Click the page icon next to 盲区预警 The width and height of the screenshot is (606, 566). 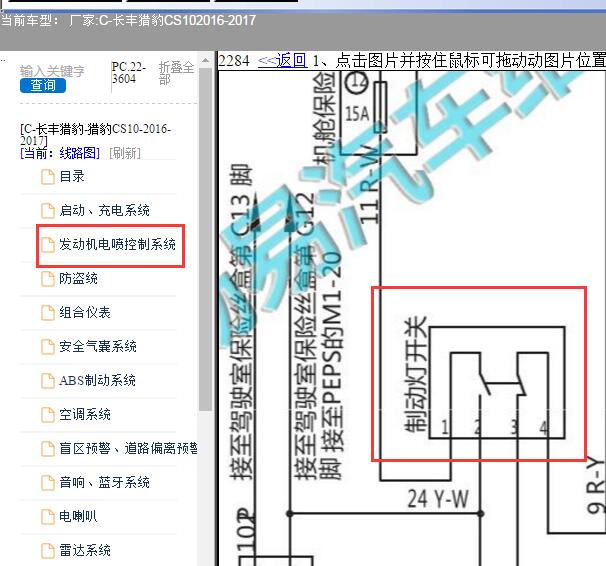48,449
